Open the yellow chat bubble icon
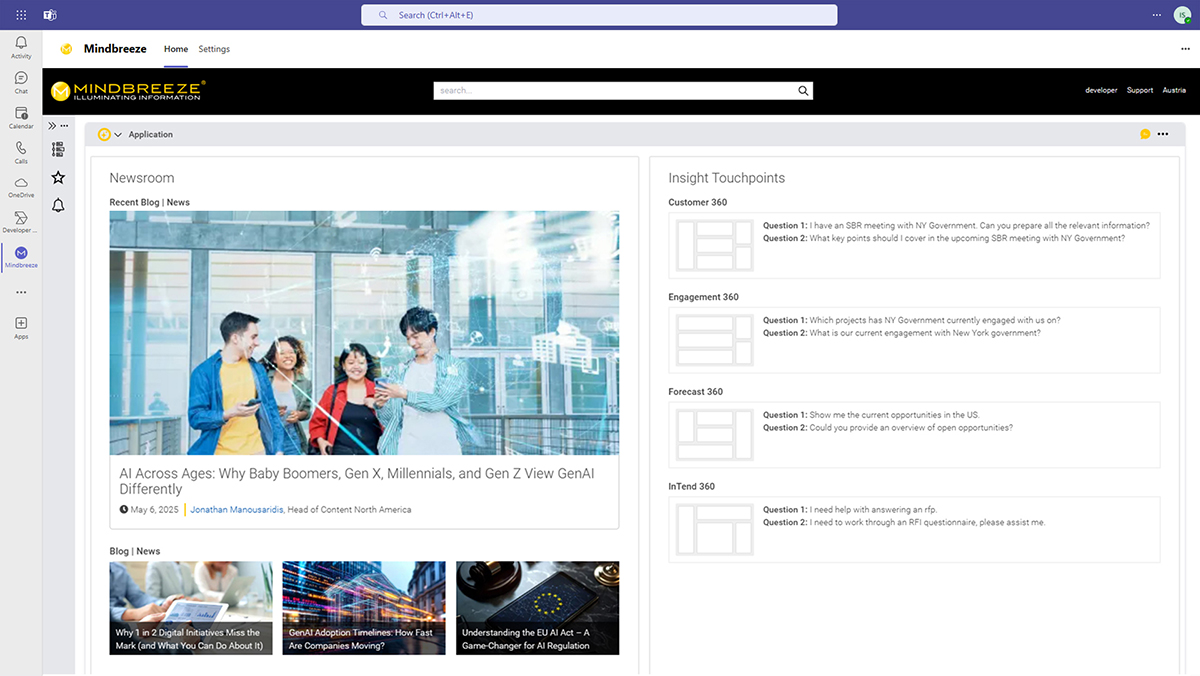 coord(1145,134)
